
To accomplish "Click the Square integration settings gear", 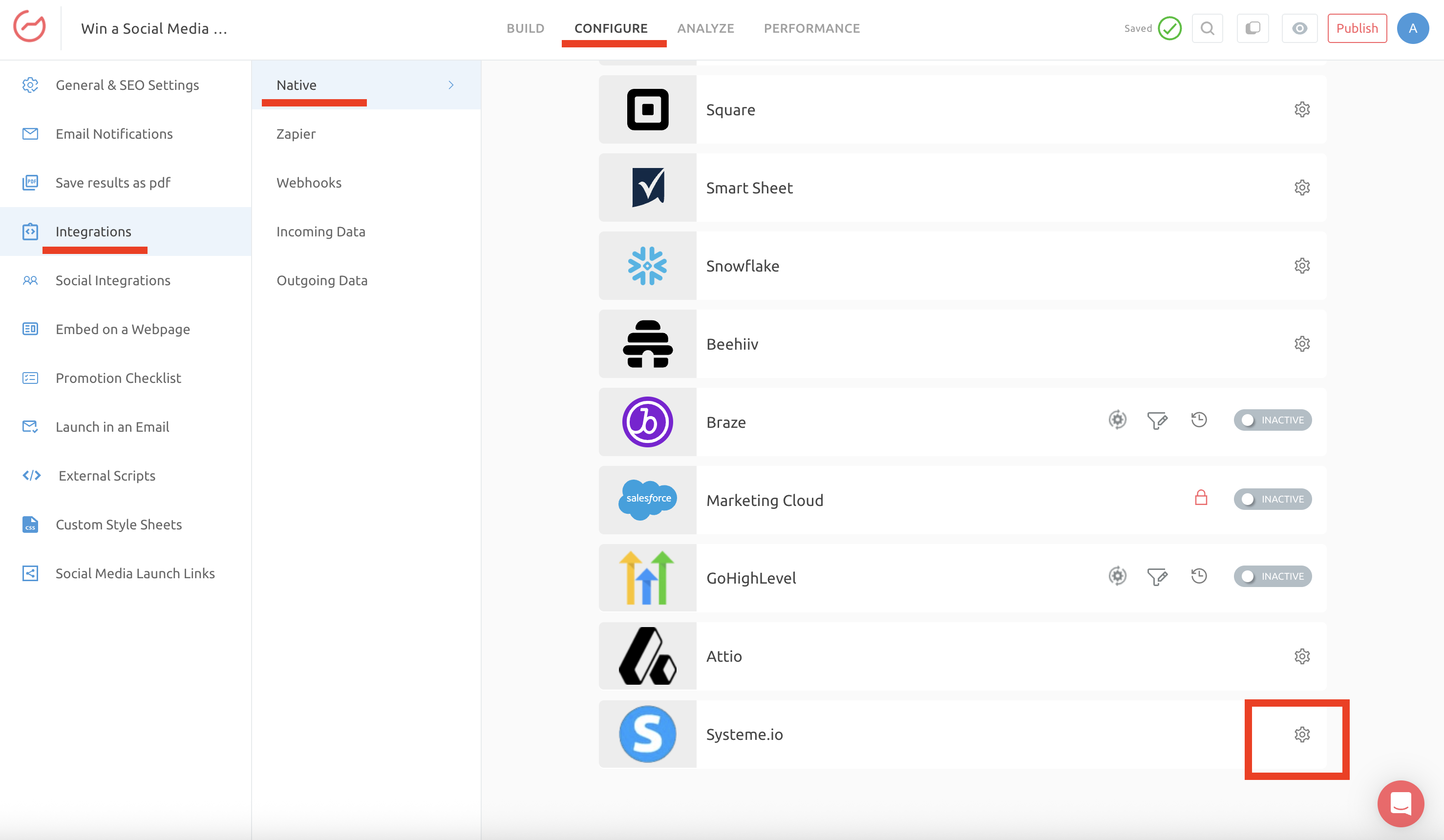I will (1301, 109).
